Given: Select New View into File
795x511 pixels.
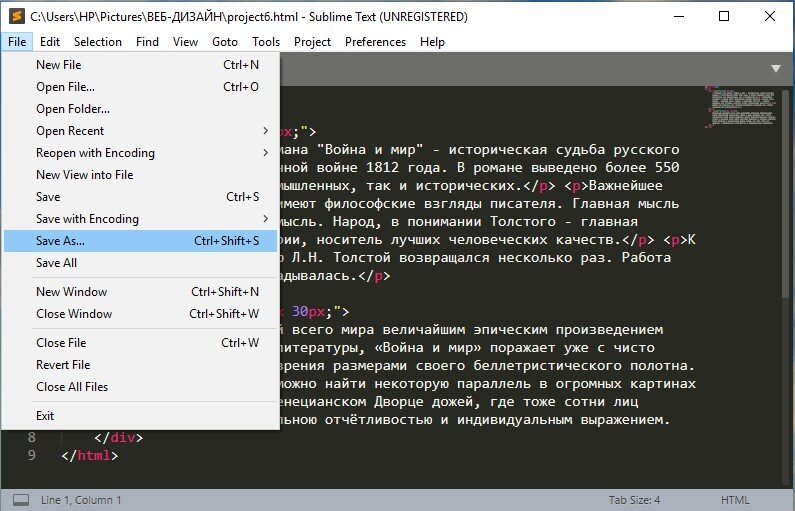Looking at the screenshot, I should [x=140, y=174].
